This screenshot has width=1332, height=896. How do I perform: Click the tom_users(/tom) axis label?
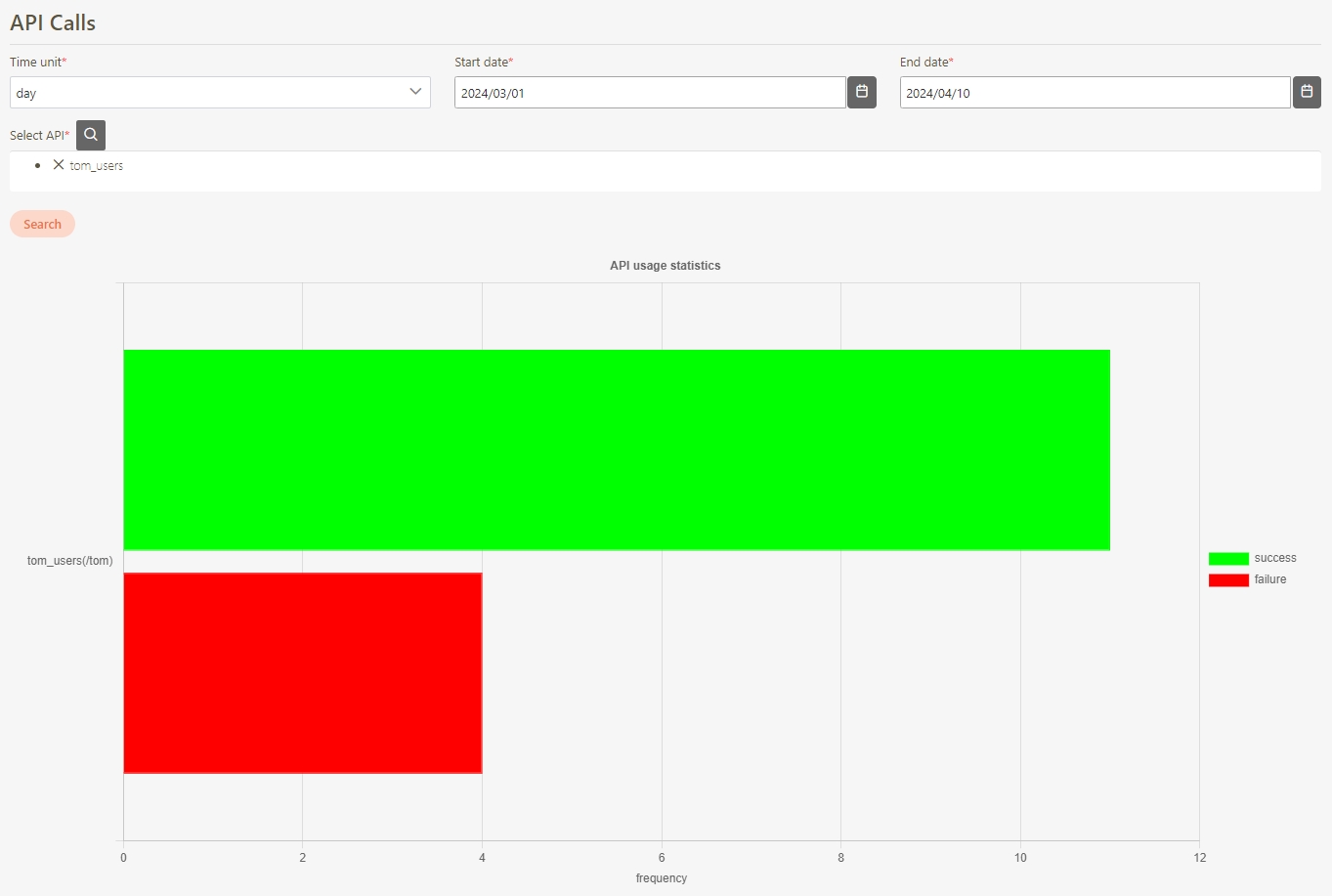tap(69, 561)
